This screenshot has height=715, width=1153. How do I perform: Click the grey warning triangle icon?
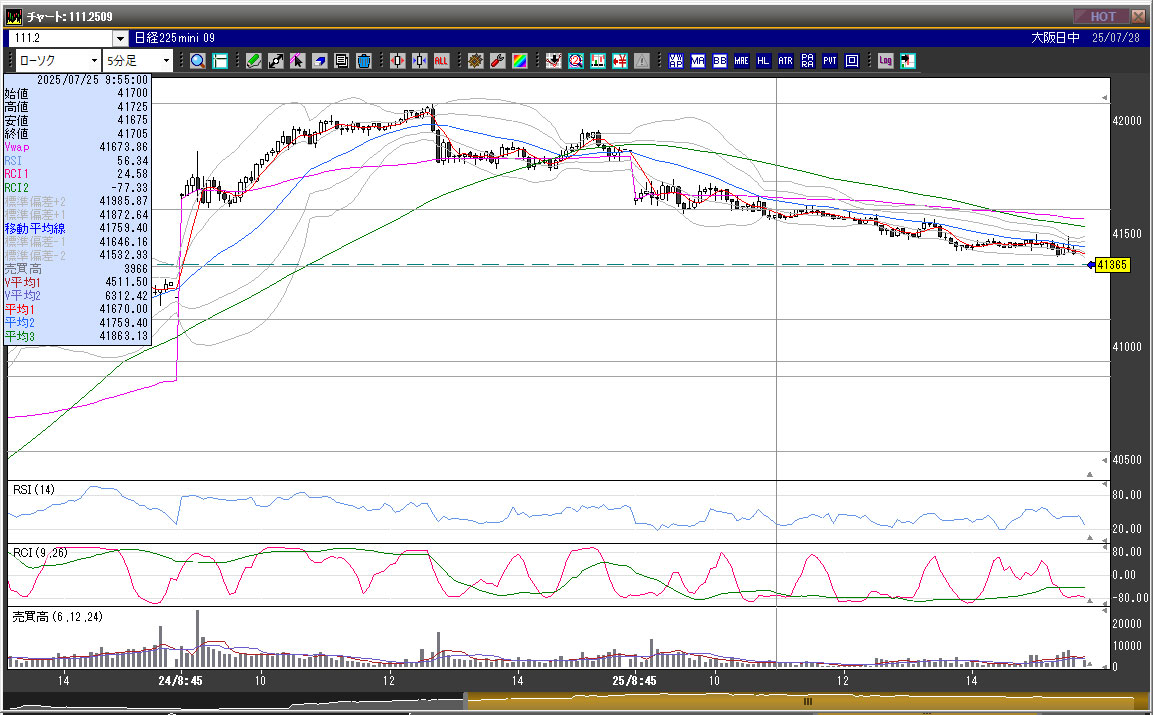[642, 61]
